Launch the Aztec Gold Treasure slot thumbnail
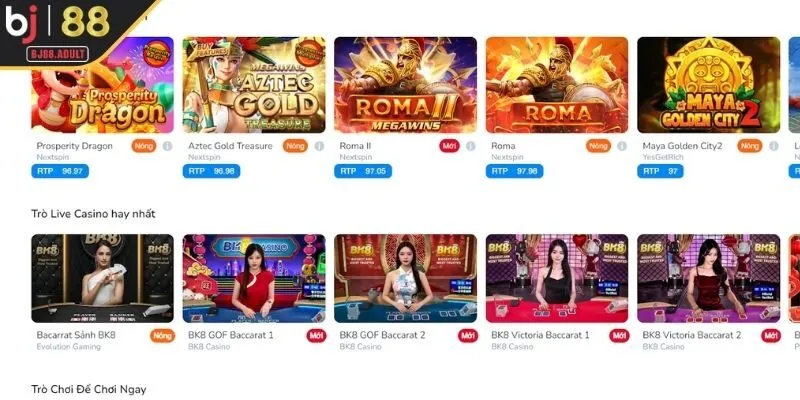 pyautogui.click(x=254, y=85)
